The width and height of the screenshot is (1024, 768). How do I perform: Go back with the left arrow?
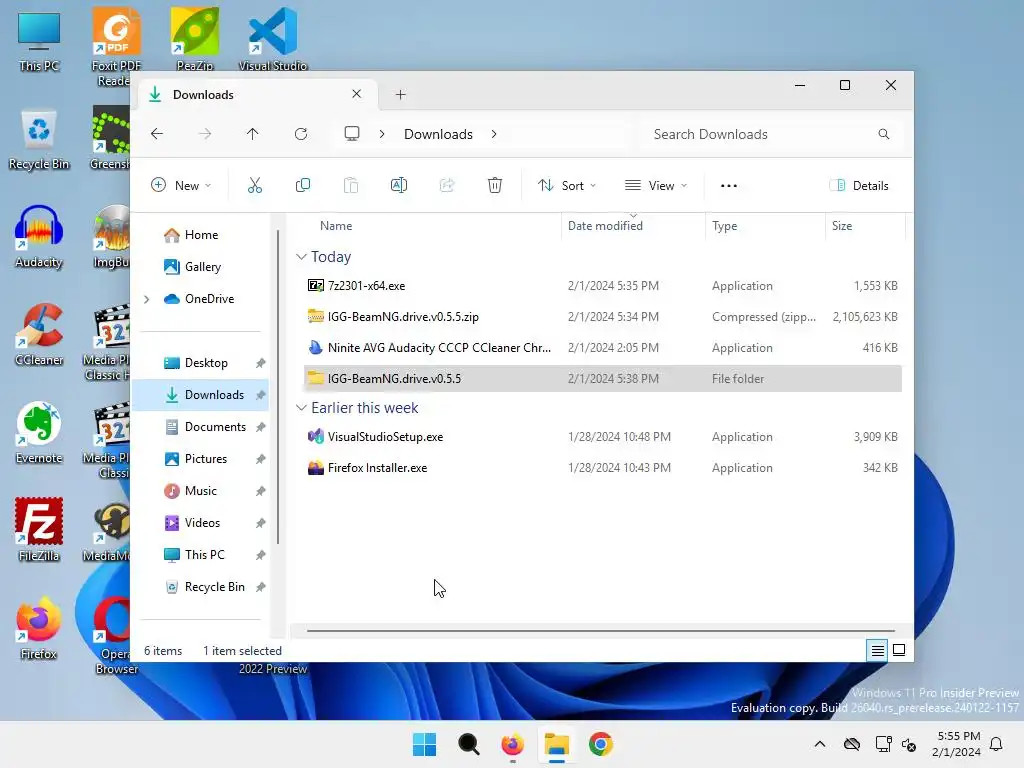point(157,134)
